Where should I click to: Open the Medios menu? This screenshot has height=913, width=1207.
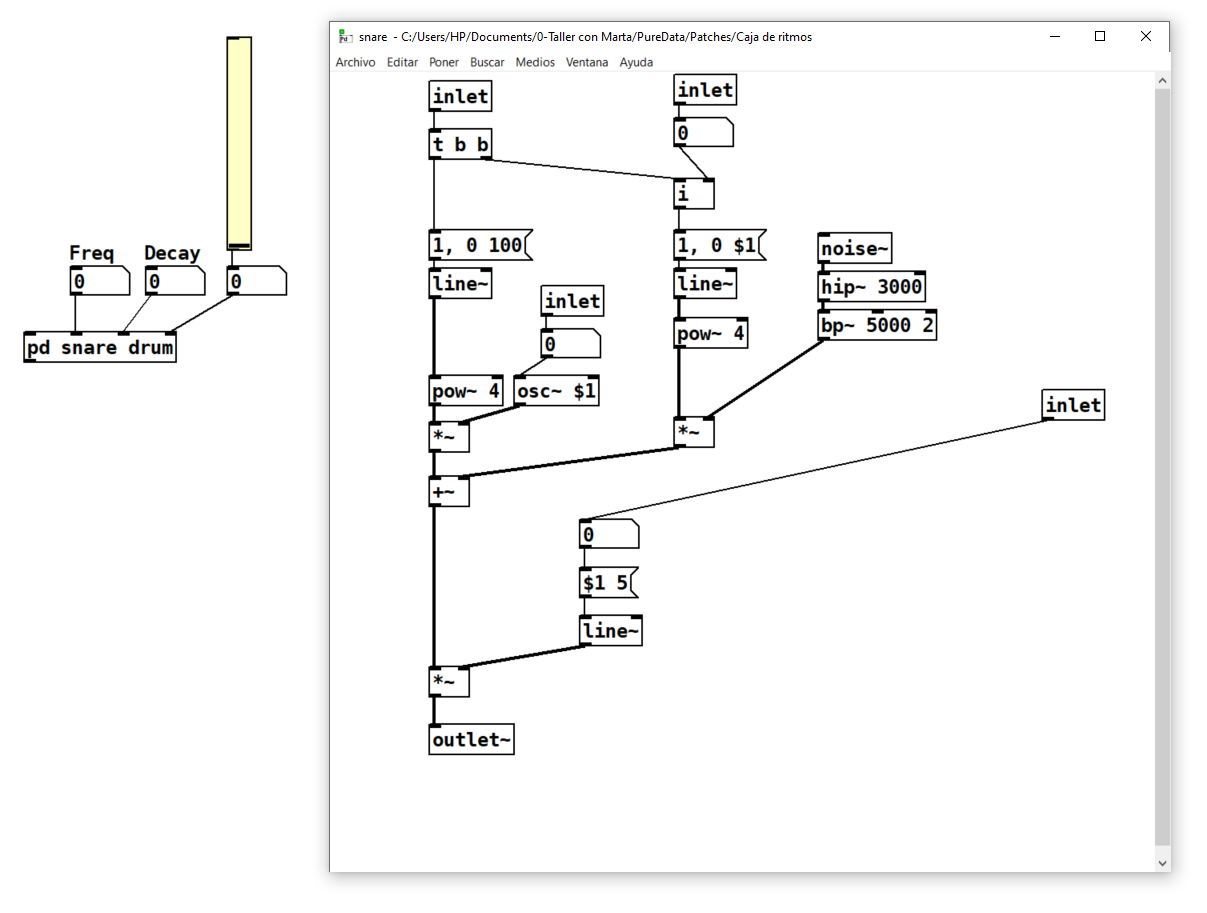tap(535, 62)
